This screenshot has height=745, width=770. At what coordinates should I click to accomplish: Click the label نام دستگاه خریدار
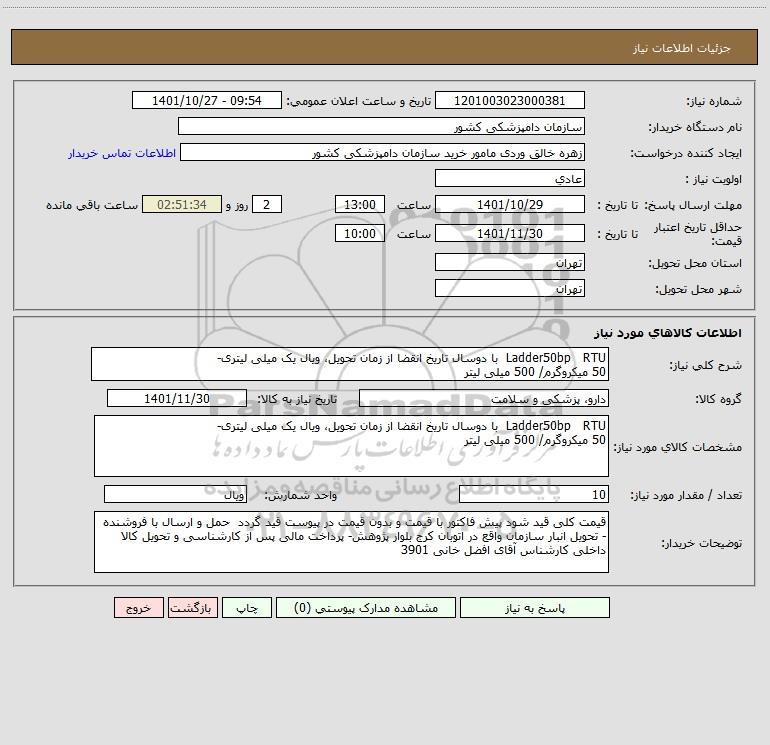[x=695, y=128]
